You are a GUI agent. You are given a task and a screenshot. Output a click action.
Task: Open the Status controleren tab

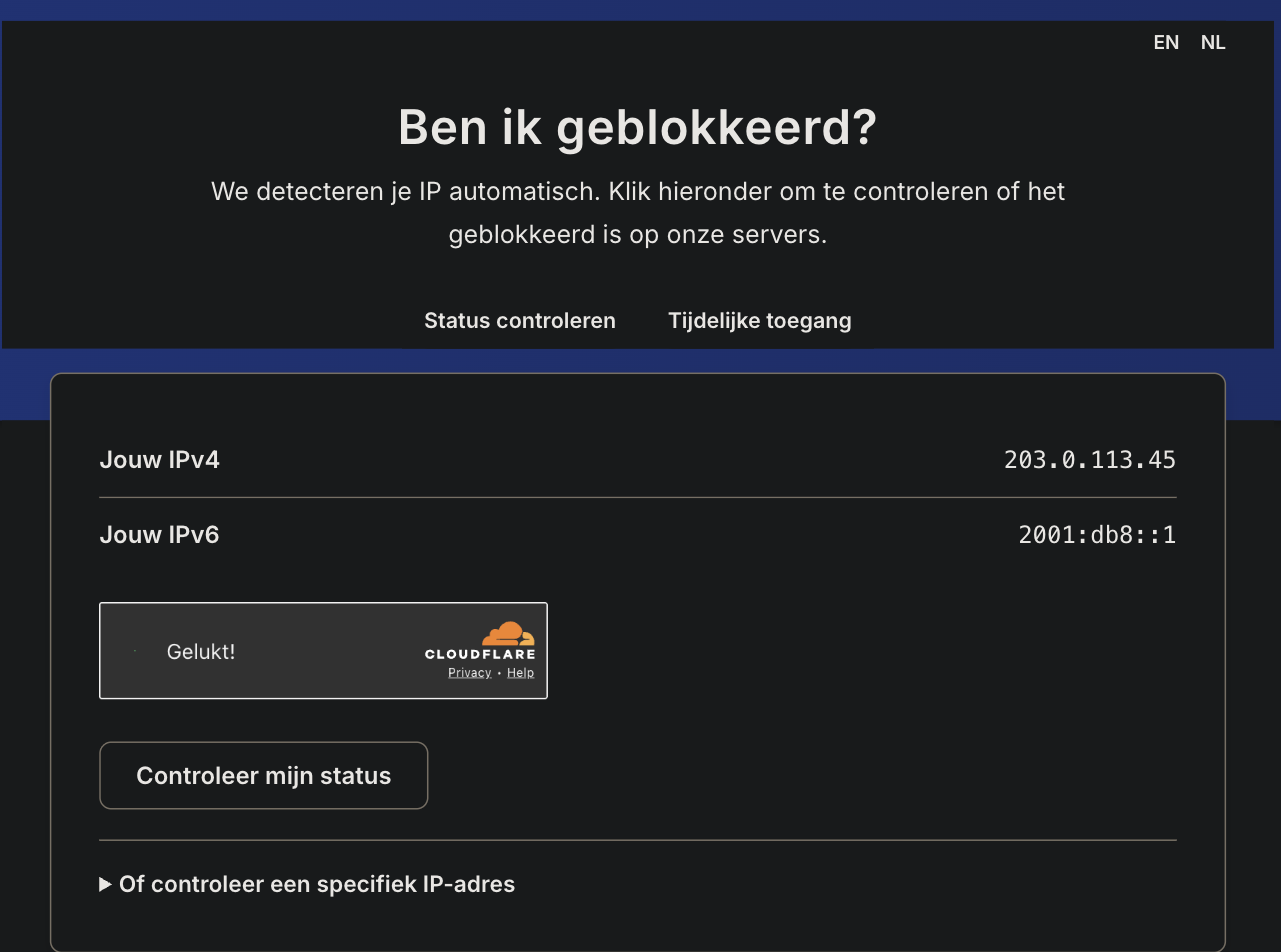pos(520,321)
